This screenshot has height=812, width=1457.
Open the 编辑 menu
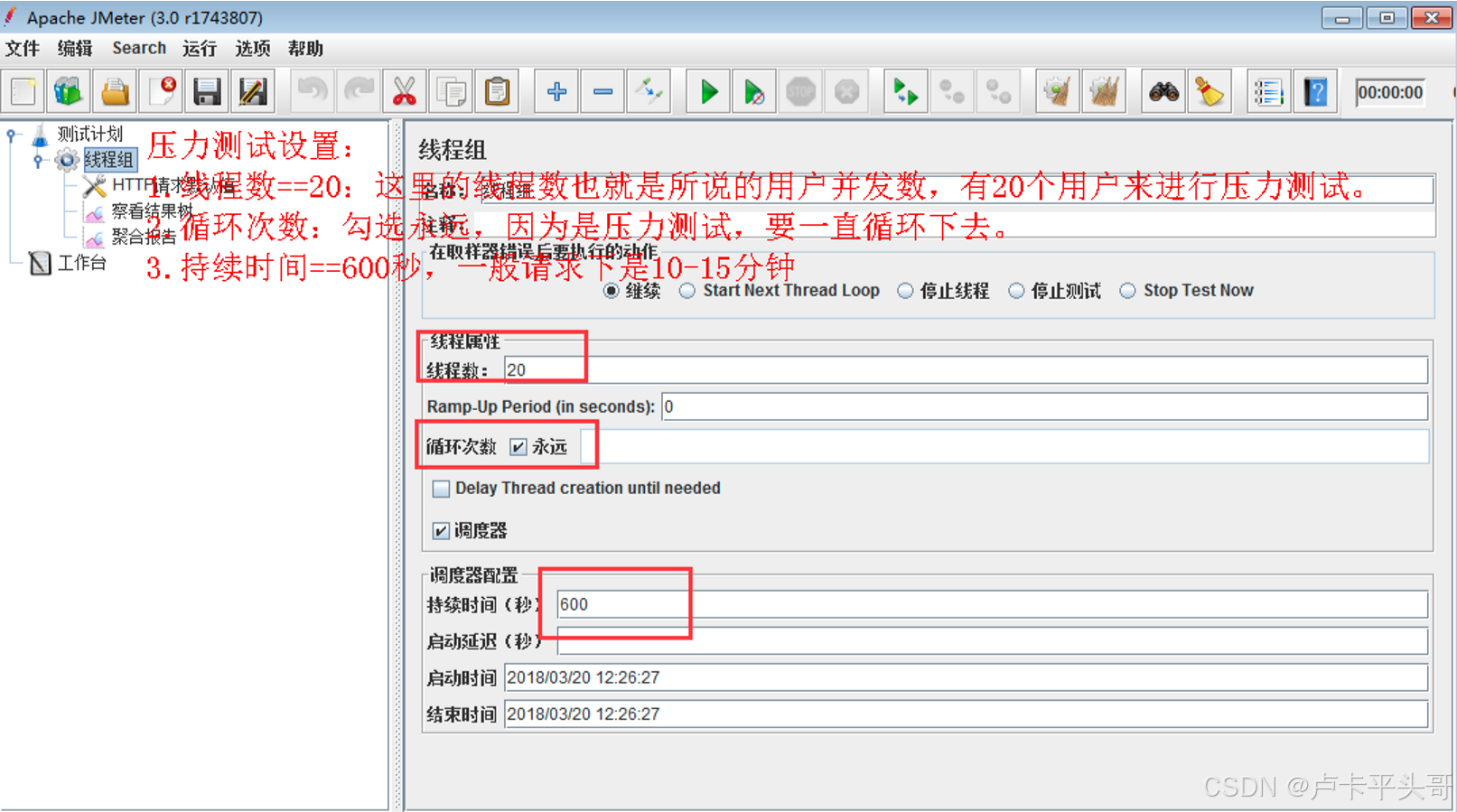click(75, 48)
